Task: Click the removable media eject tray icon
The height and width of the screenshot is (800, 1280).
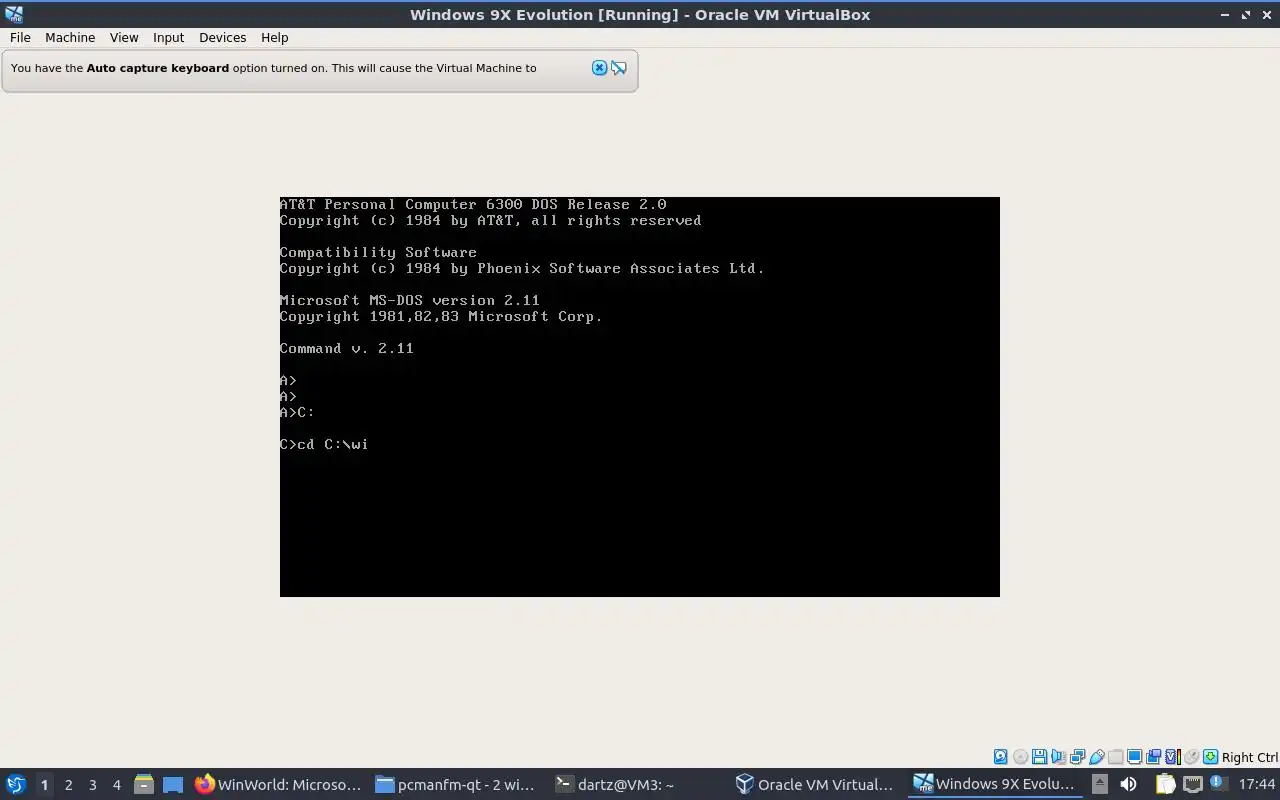Action: [x=1100, y=784]
